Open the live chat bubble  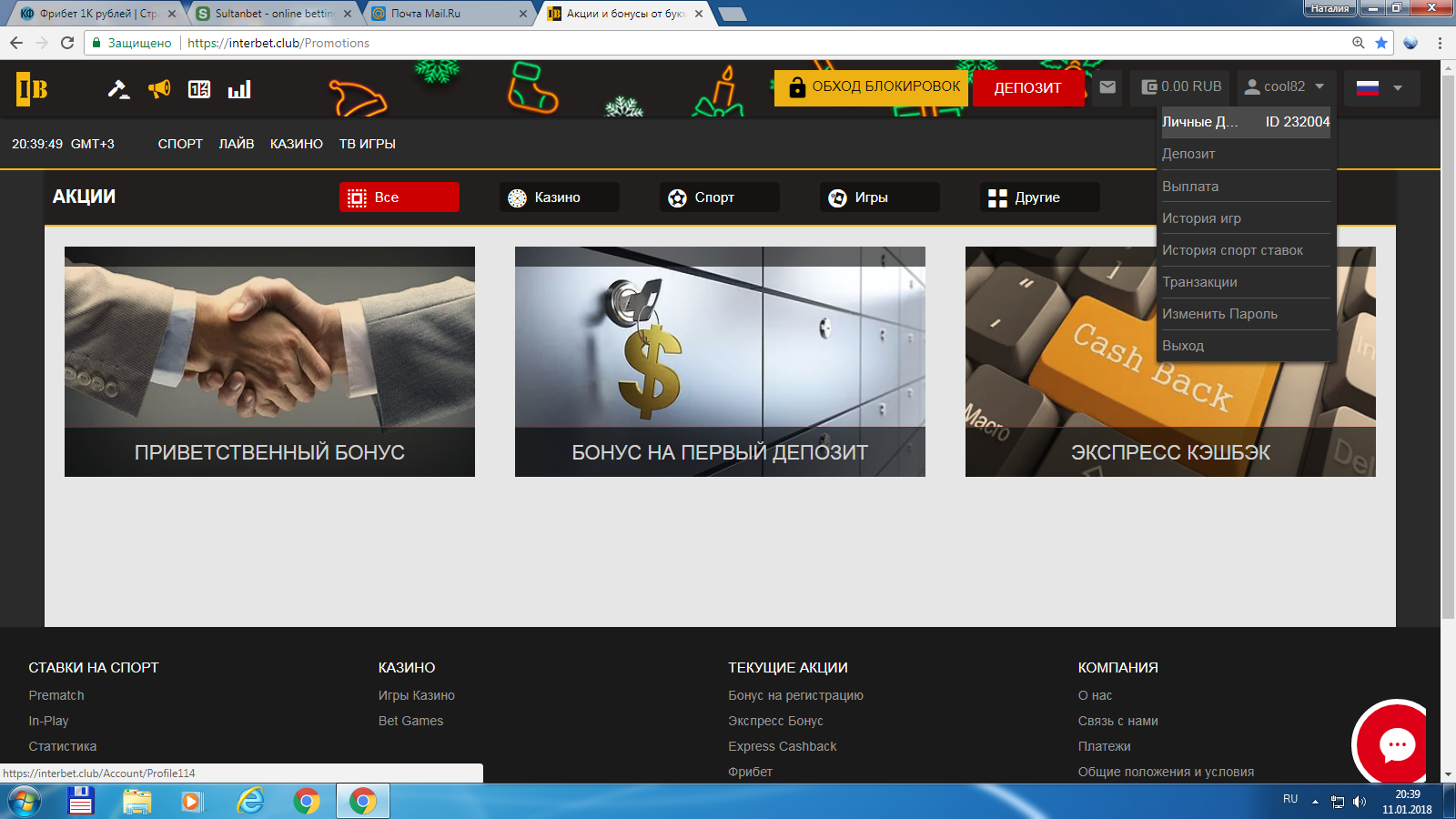tap(1397, 744)
